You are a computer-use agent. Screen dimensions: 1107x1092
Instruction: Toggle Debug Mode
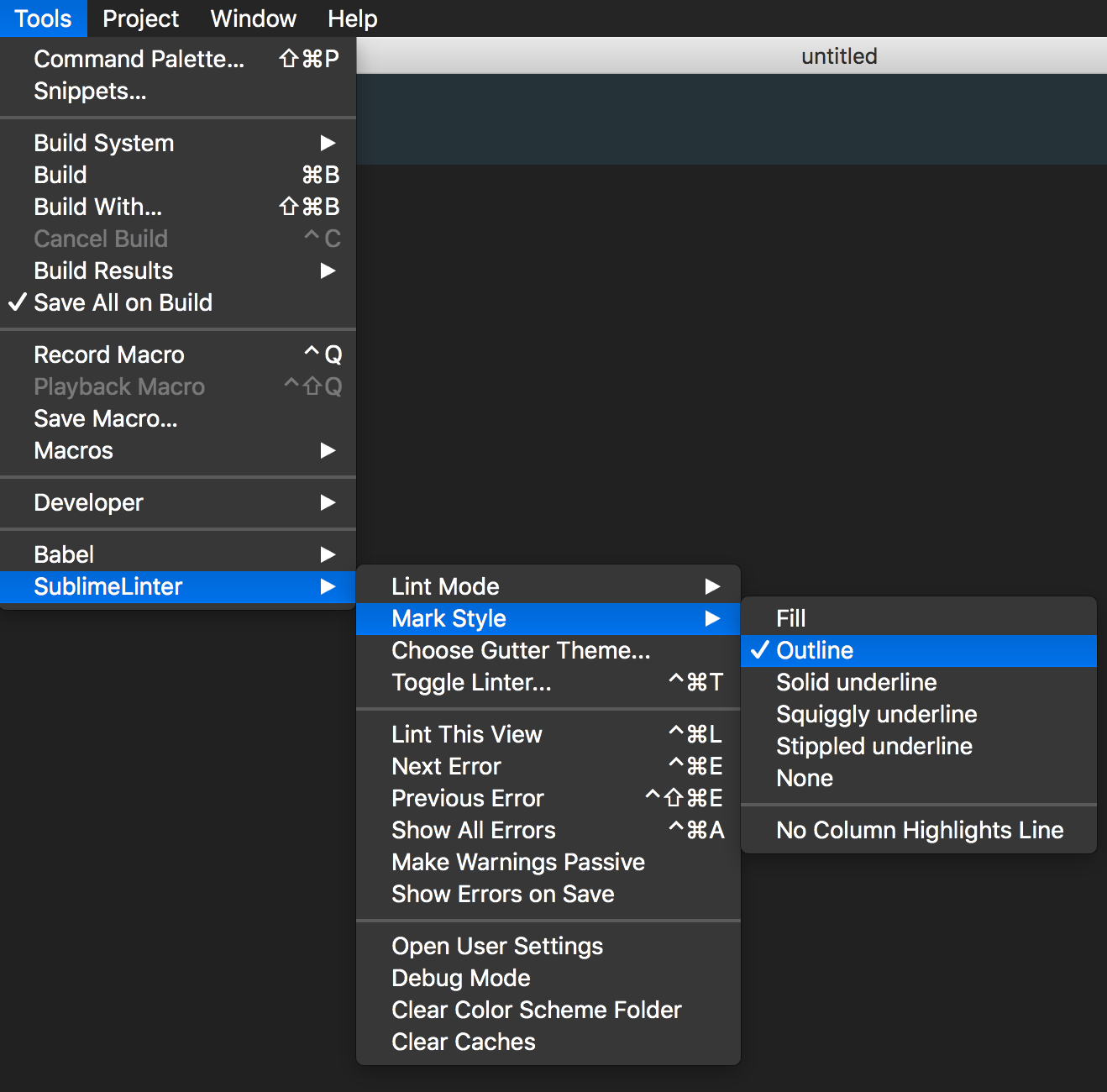[x=548, y=978]
